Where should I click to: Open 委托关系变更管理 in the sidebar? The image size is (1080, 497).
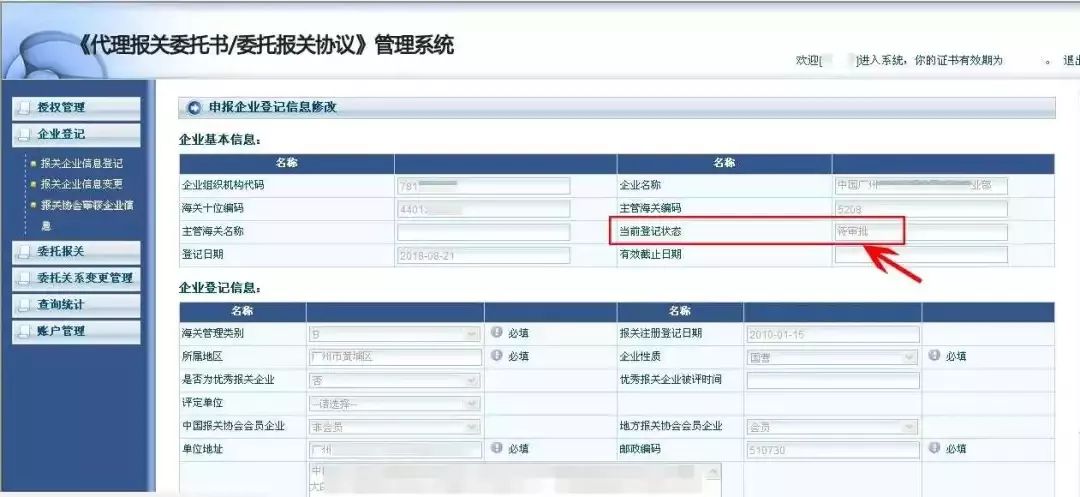(84, 278)
